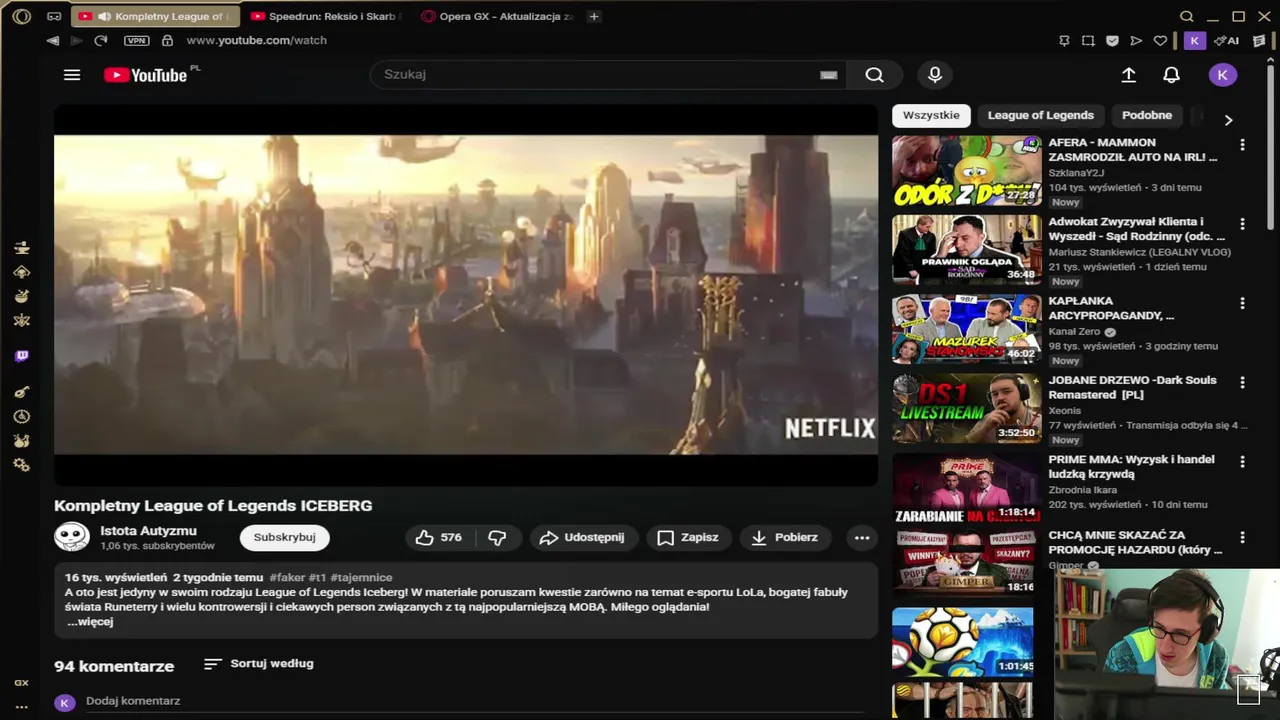1280x720 pixels.
Task: Open the YouTube account avatar menu
Action: (1222, 75)
